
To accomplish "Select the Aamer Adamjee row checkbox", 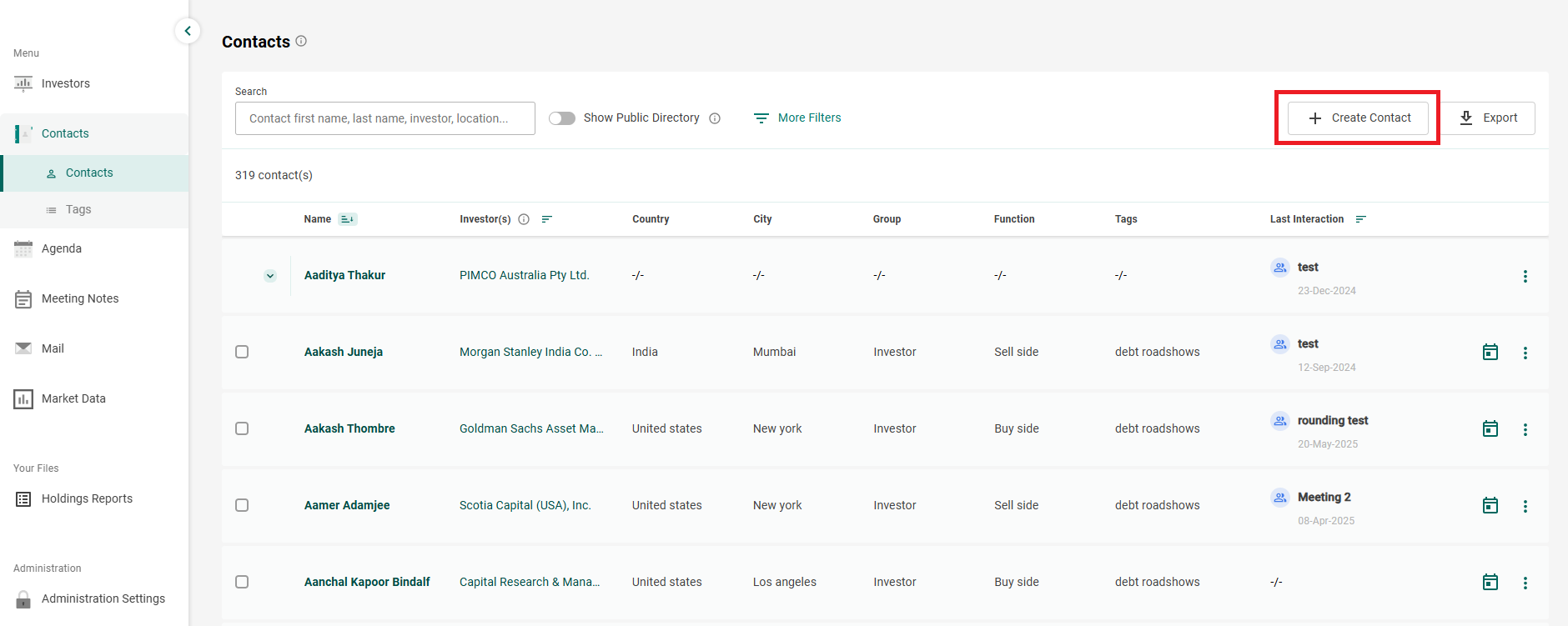I will (x=242, y=505).
